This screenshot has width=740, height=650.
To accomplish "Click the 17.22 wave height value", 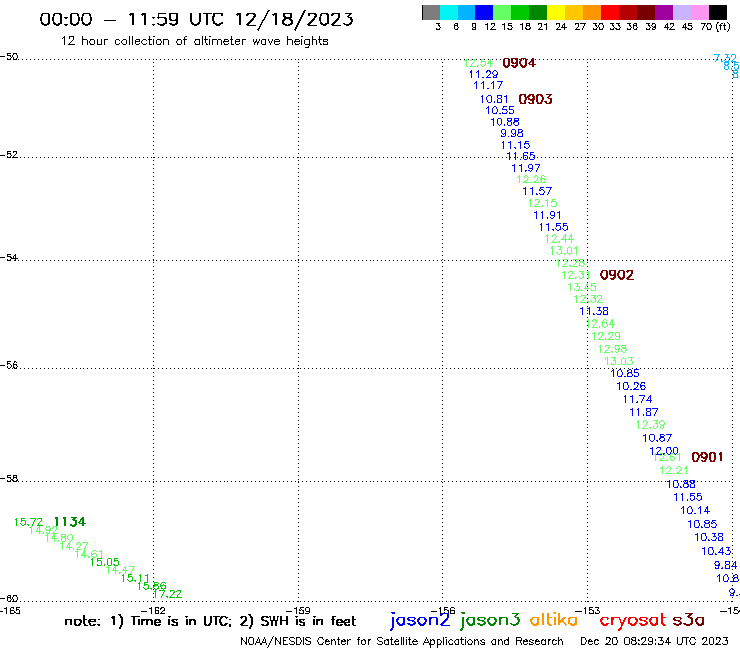I will pyautogui.click(x=167, y=594).
